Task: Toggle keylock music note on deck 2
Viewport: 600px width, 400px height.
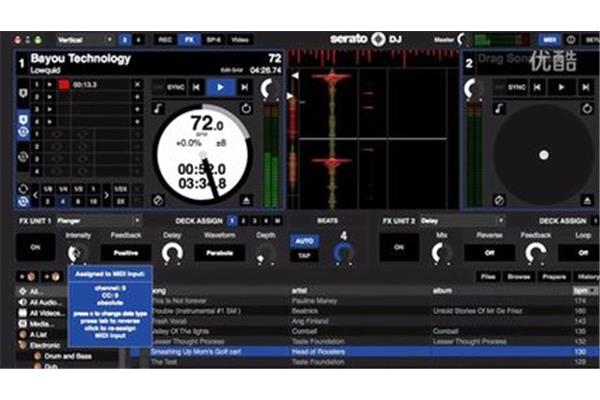Action: (499, 109)
